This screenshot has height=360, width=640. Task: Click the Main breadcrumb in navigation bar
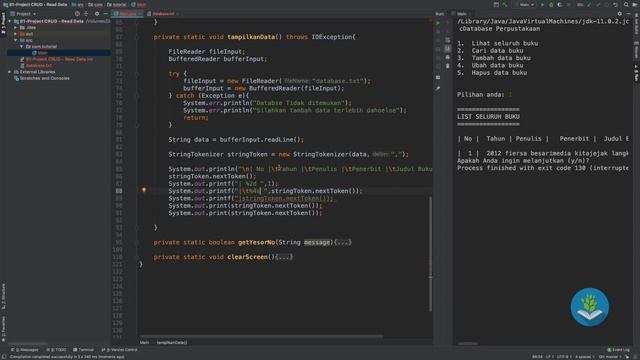tap(139, 4)
